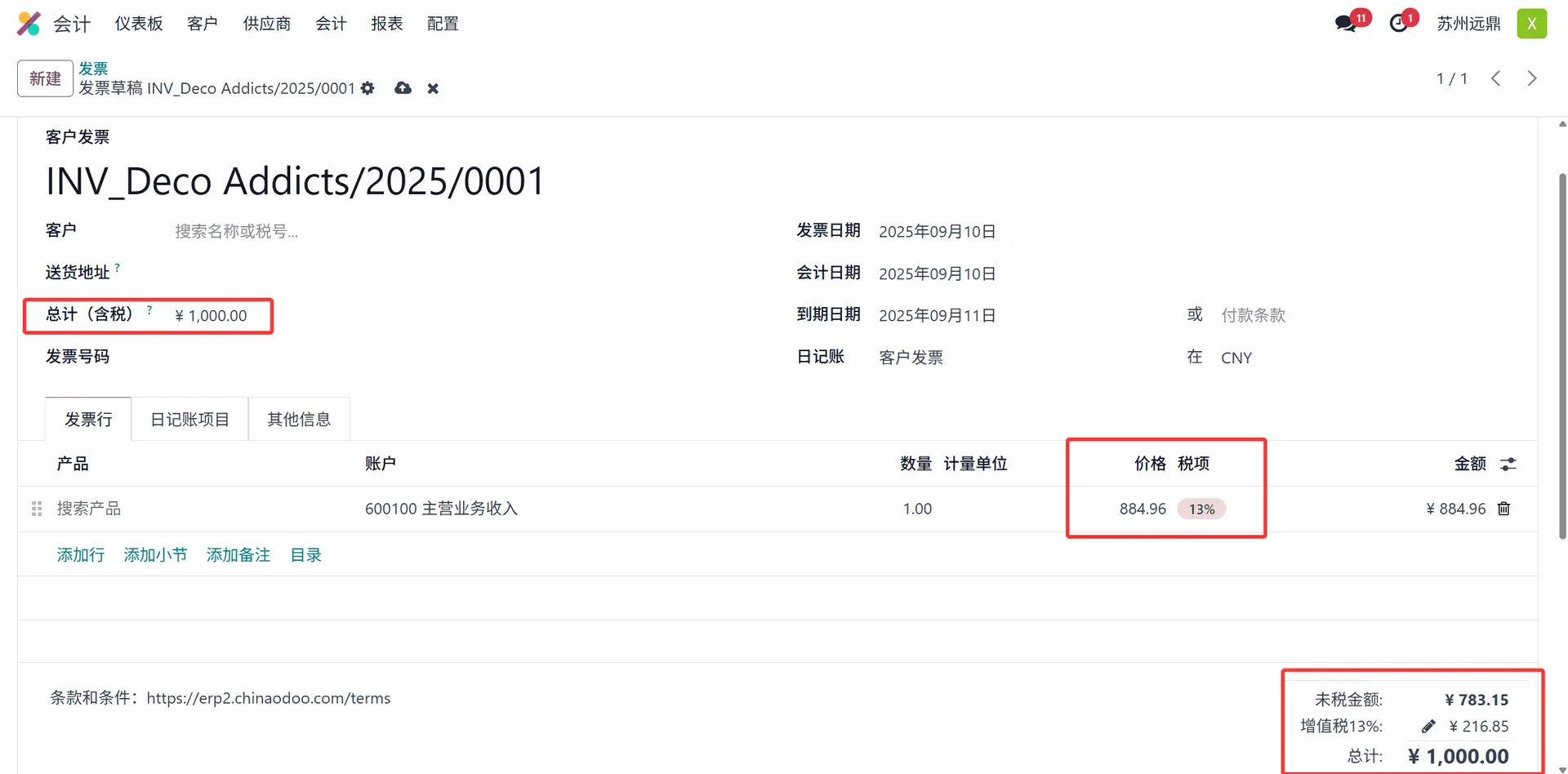Discard changes with the X icon
The height and width of the screenshot is (774, 1568).
click(433, 88)
